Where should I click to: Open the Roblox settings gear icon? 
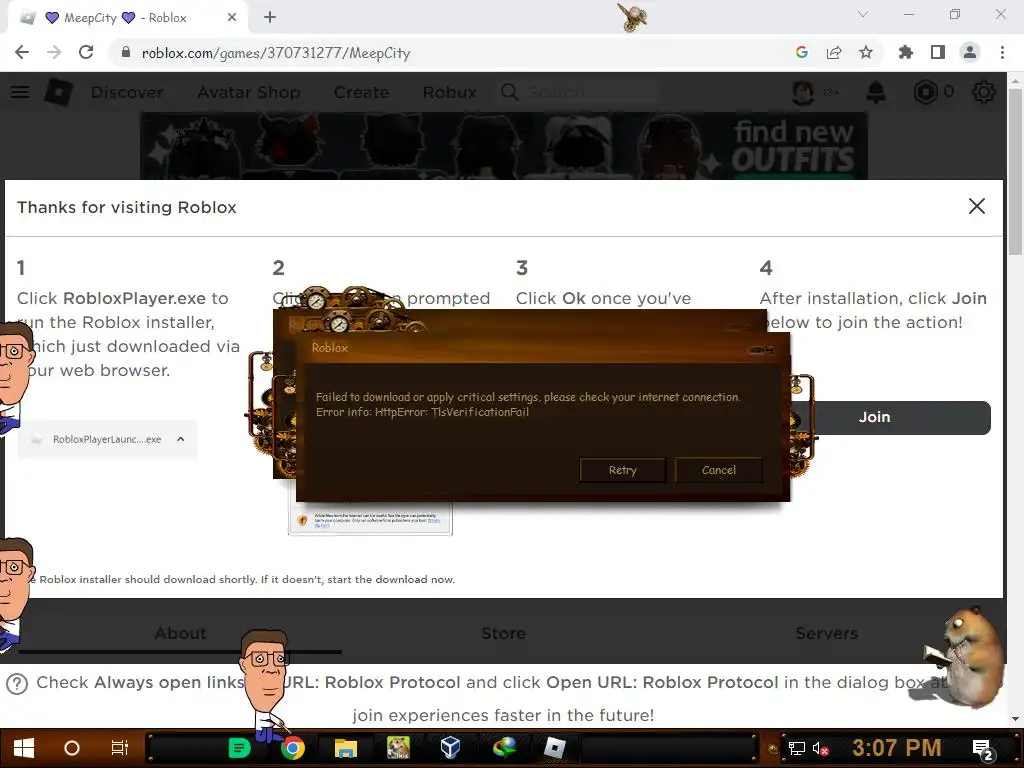[984, 92]
